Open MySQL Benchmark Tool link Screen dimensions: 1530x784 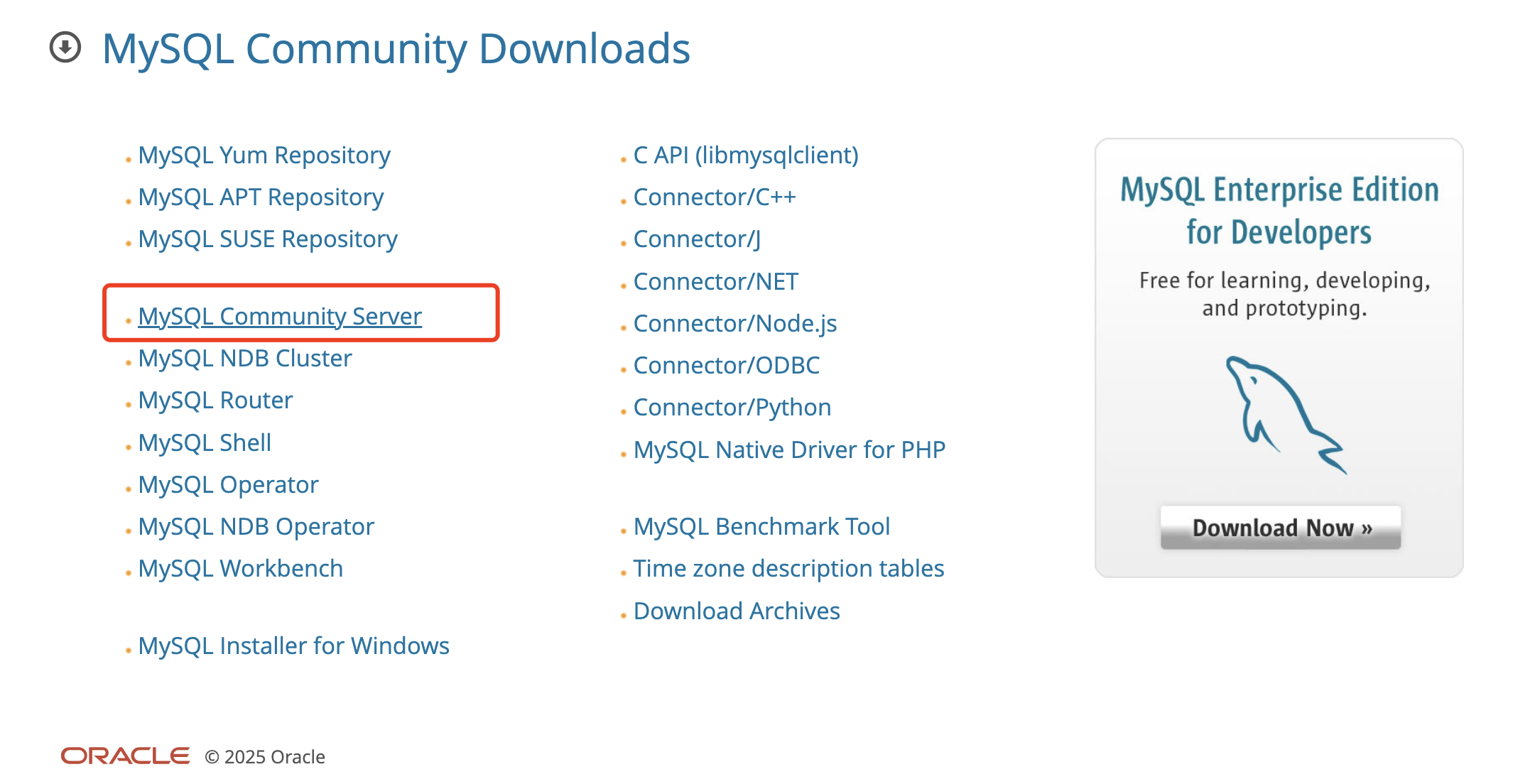(761, 526)
